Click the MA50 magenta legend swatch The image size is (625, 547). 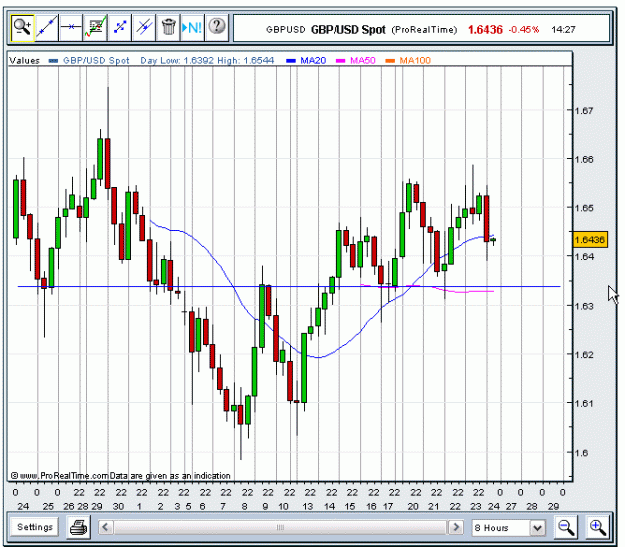coord(341,61)
